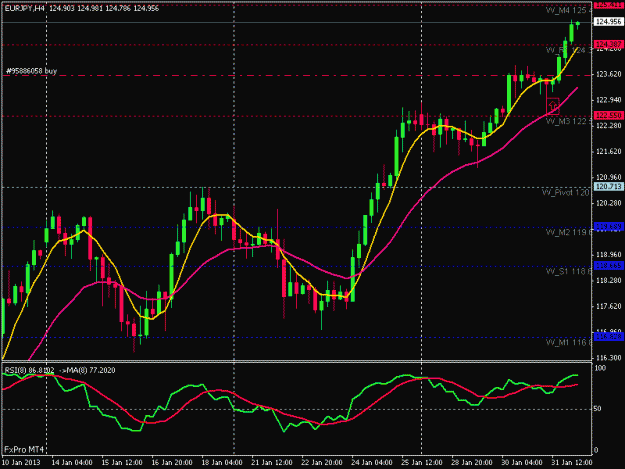Click the 25 Jan 12:00 time label
The width and height of the screenshot is (625, 469).
(x=422, y=462)
